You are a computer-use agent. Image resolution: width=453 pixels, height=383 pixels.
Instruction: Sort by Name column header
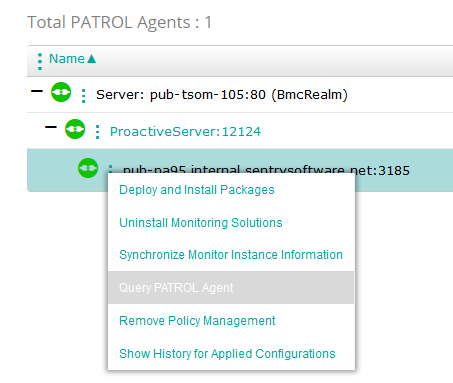[67, 59]
